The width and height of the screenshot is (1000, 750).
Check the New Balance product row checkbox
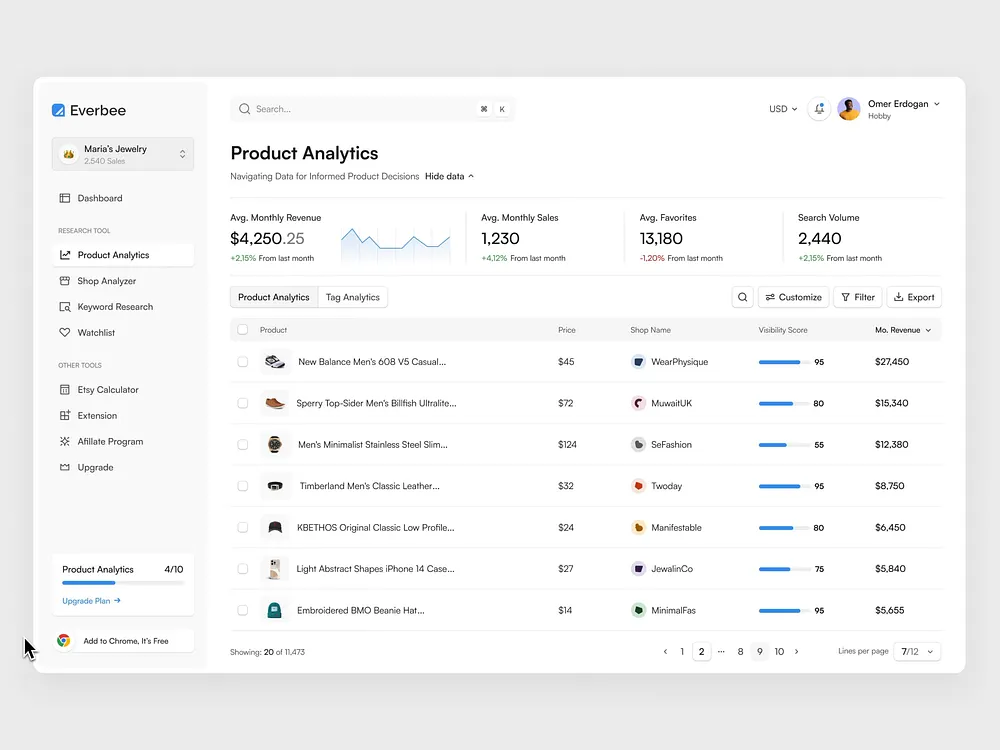pos(242,361)
